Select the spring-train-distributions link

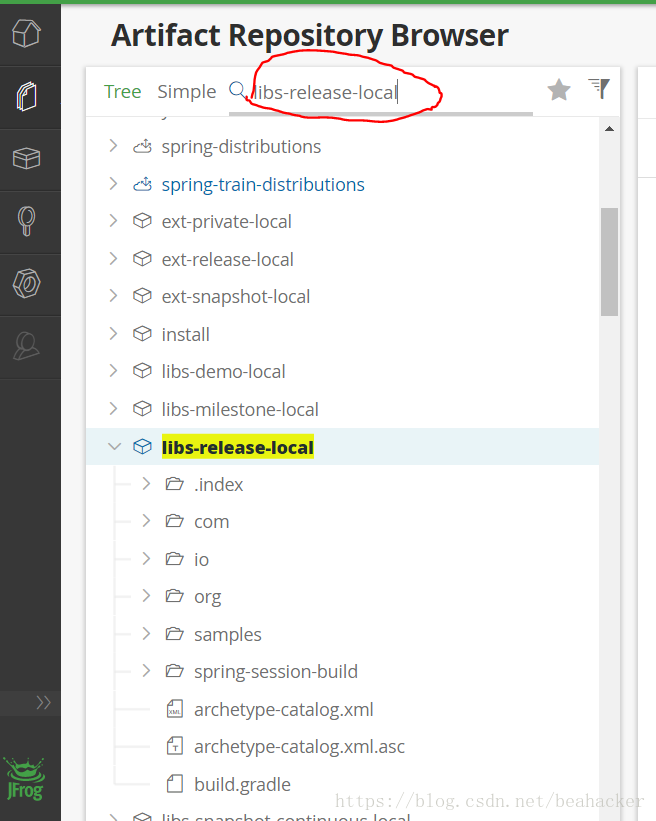[263, 184]
